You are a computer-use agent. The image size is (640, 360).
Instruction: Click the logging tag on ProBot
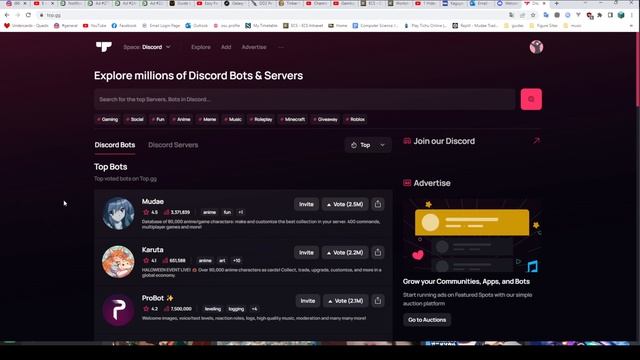point(236,309)
